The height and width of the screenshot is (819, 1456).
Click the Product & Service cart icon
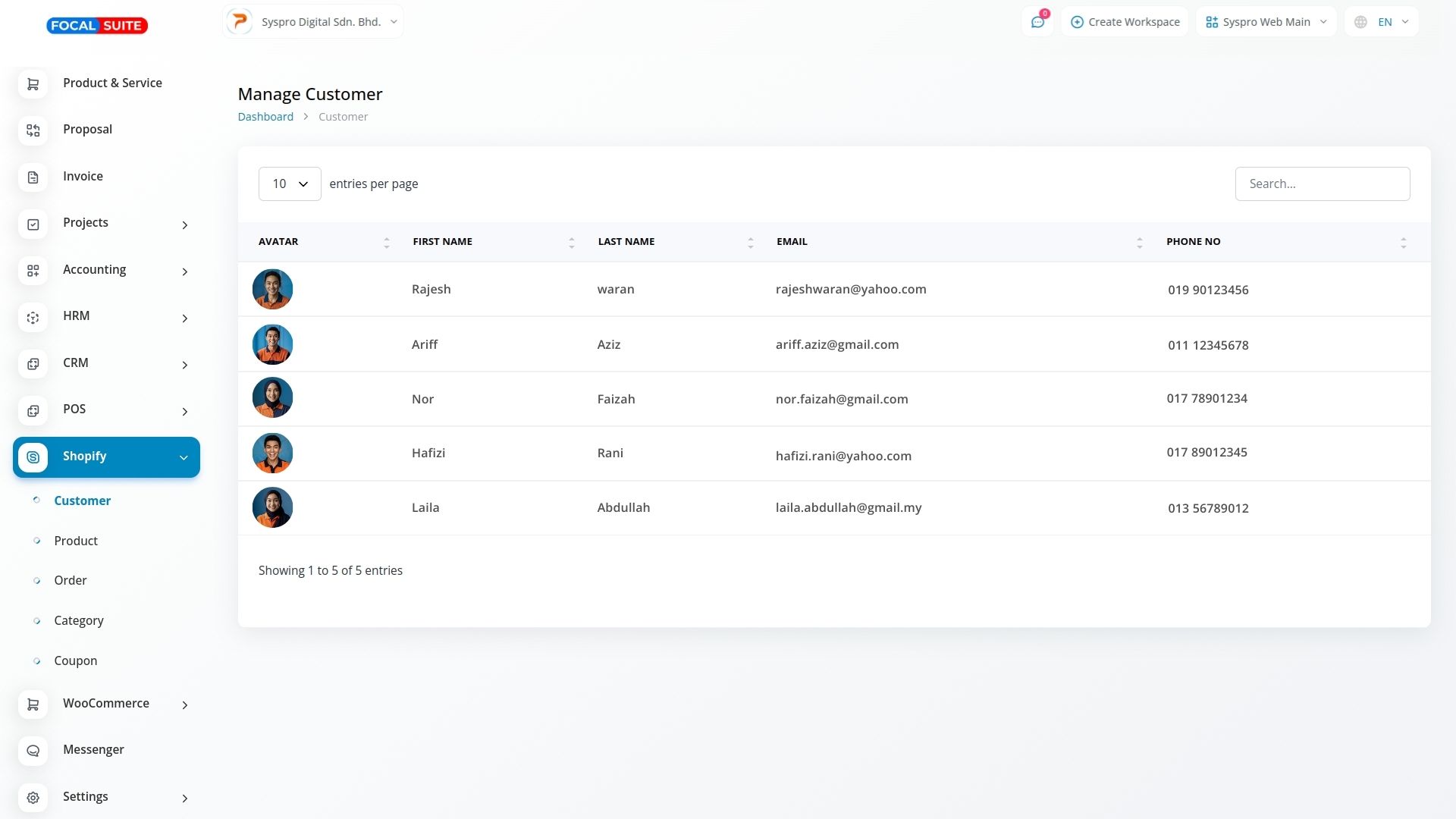33,84
